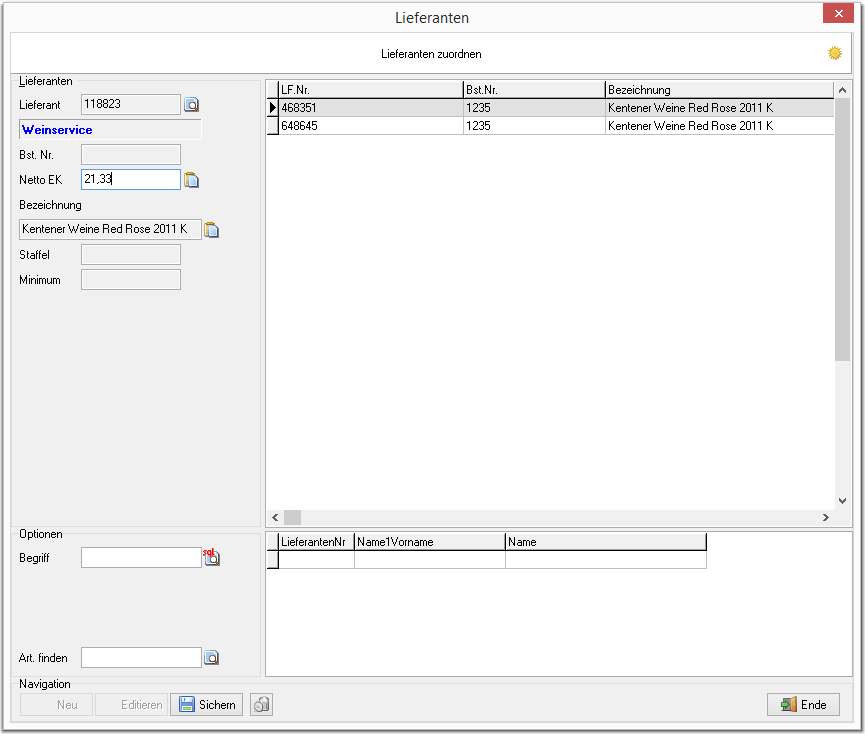This screenshot has width=865, height=734.
Task: Close the Lieferanten window
Action: click(x=838, y=13)
